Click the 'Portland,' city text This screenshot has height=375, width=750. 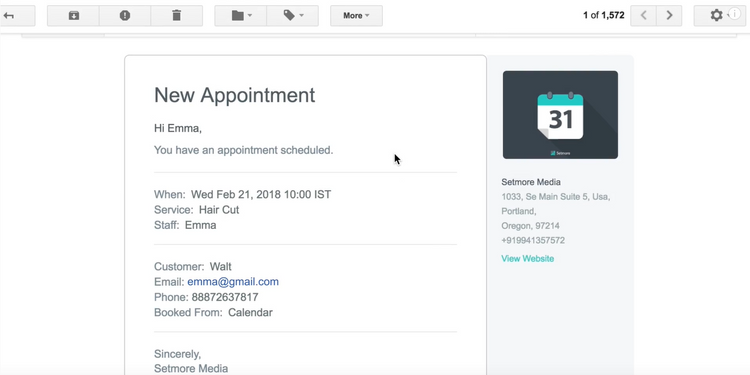pos(519,211)
